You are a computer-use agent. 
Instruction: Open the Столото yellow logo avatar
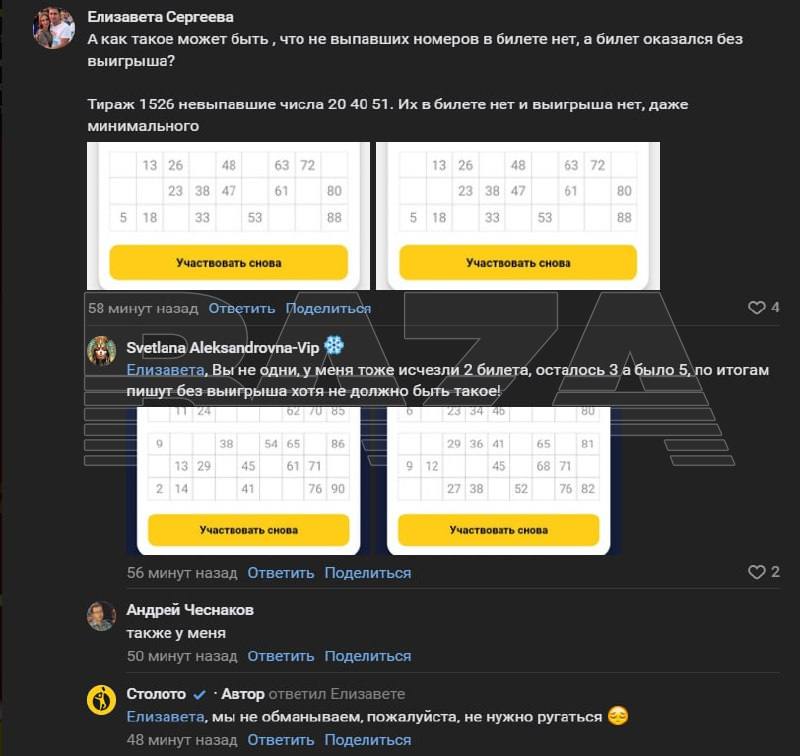pyautogui.click(x=102, y=700)
